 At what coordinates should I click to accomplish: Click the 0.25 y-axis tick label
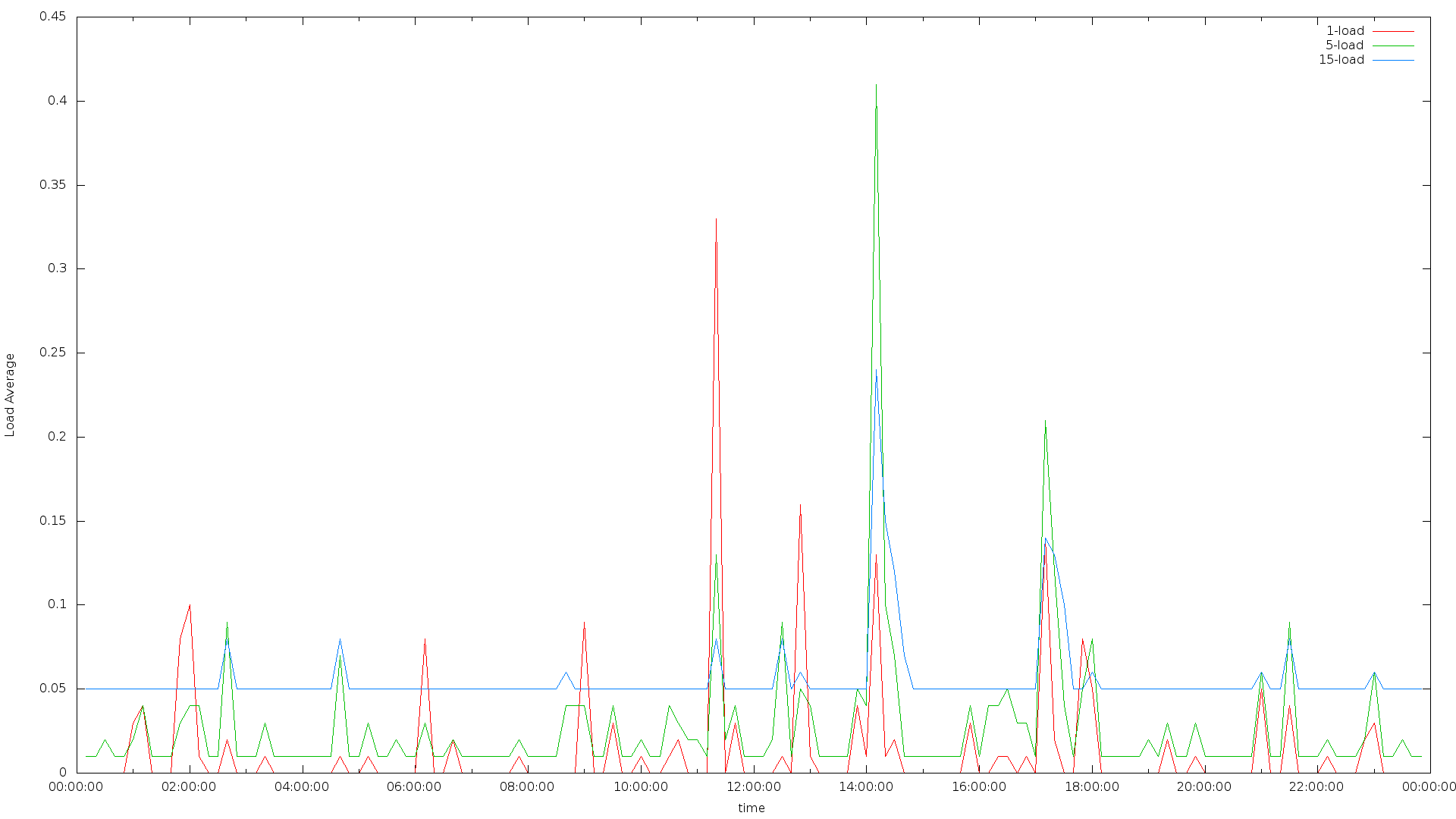[52, 353]
